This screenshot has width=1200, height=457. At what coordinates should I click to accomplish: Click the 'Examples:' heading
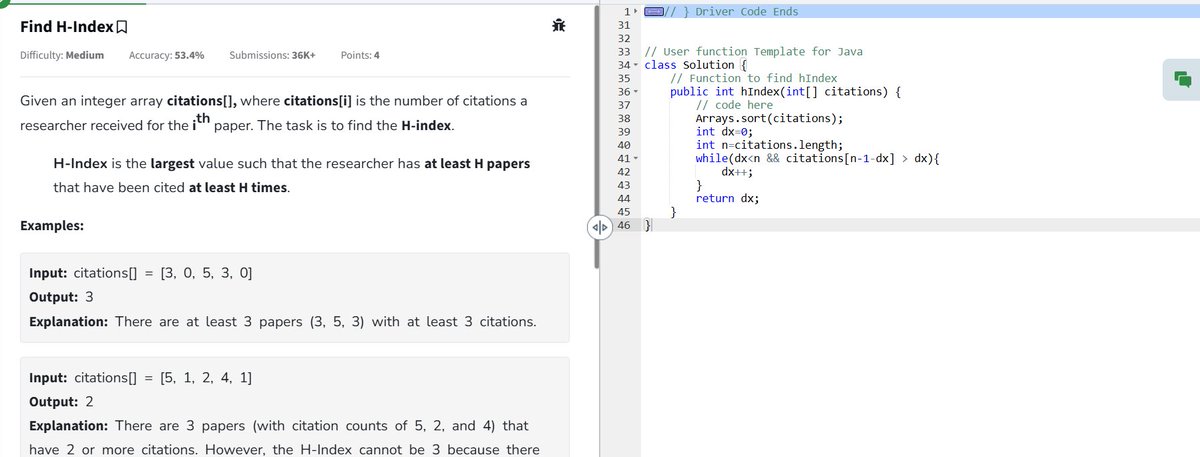(x=52, y=226)
